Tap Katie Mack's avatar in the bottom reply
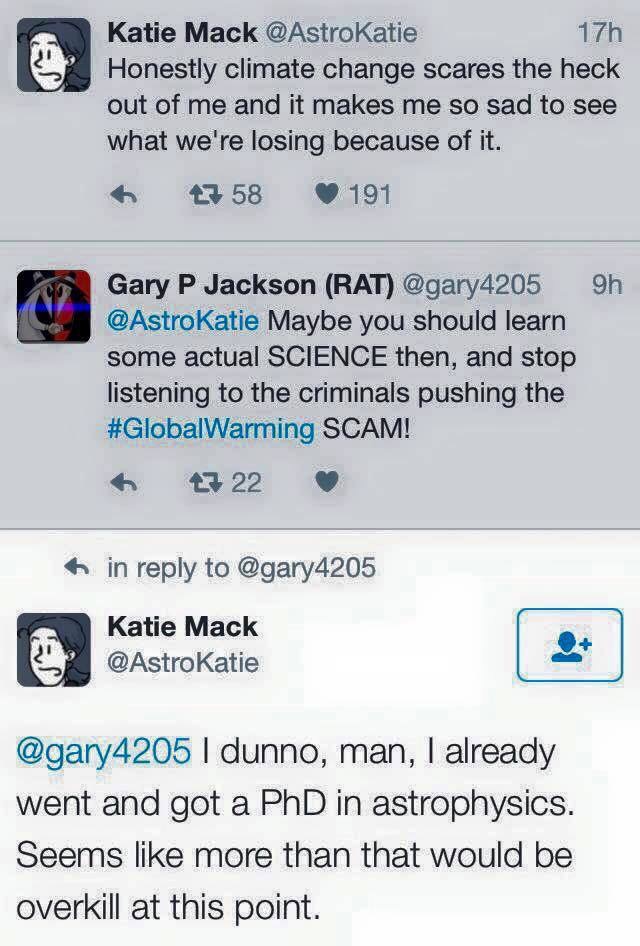The width and height of the screenshot is (640, 946). [54, 649]
